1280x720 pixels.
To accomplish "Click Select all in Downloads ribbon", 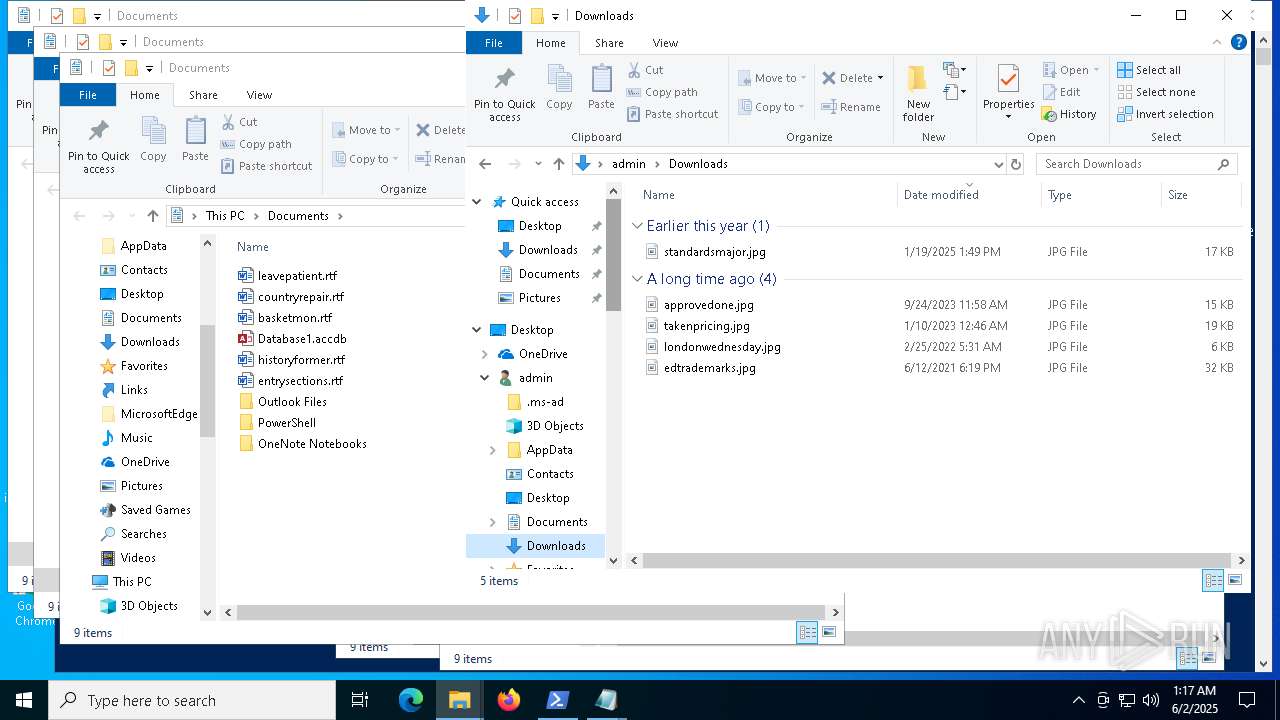I will click(x=1149, y=70).
